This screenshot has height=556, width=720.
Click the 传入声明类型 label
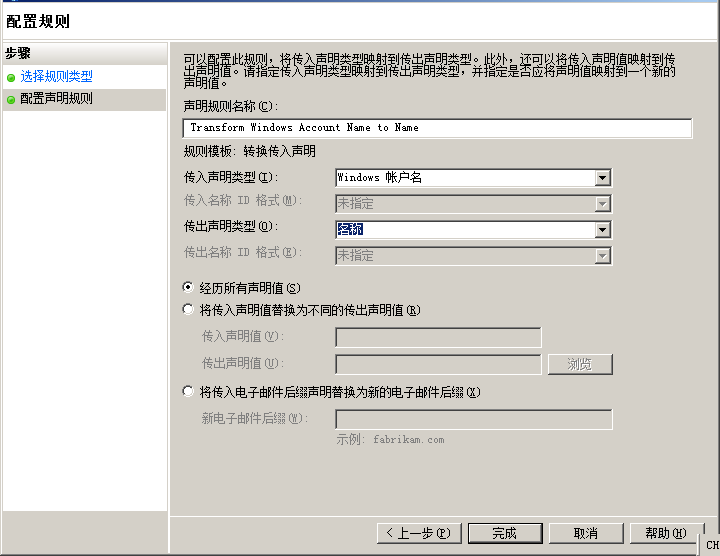click(x=231, y=177)
